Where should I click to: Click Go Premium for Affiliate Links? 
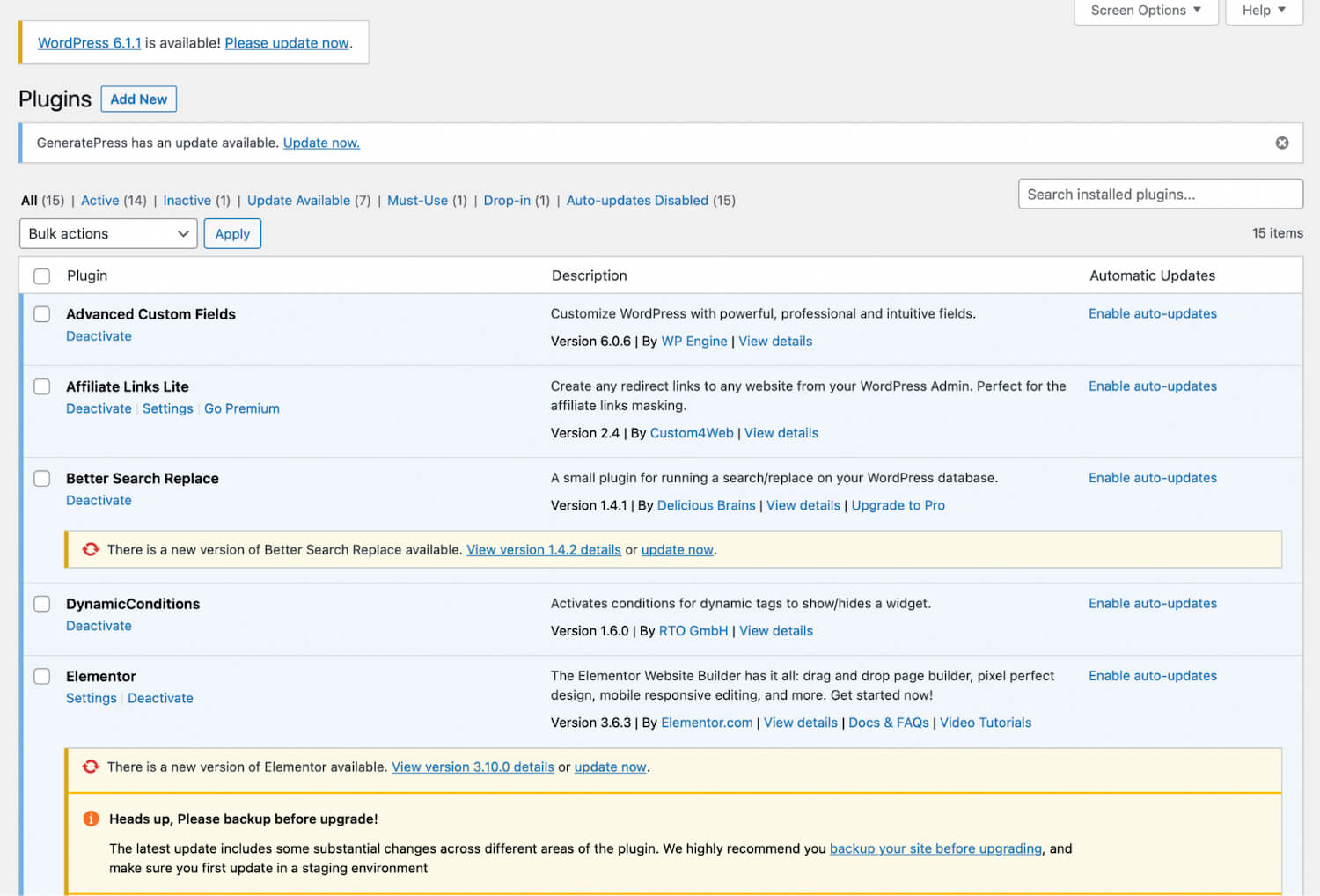(242, 408)
